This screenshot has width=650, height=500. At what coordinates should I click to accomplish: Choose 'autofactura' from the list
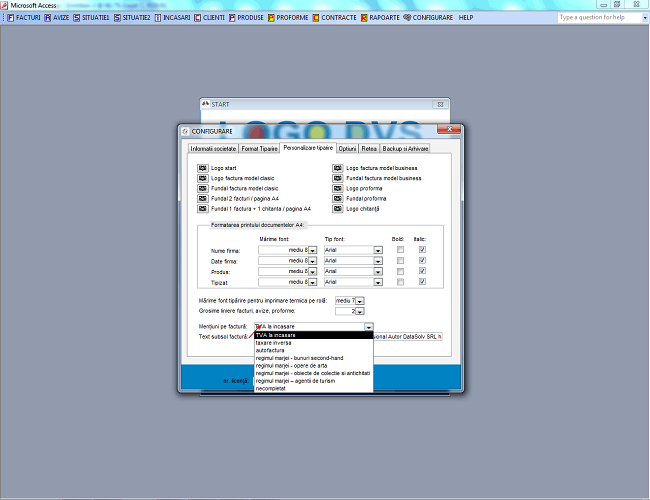[x=314, y=350]
